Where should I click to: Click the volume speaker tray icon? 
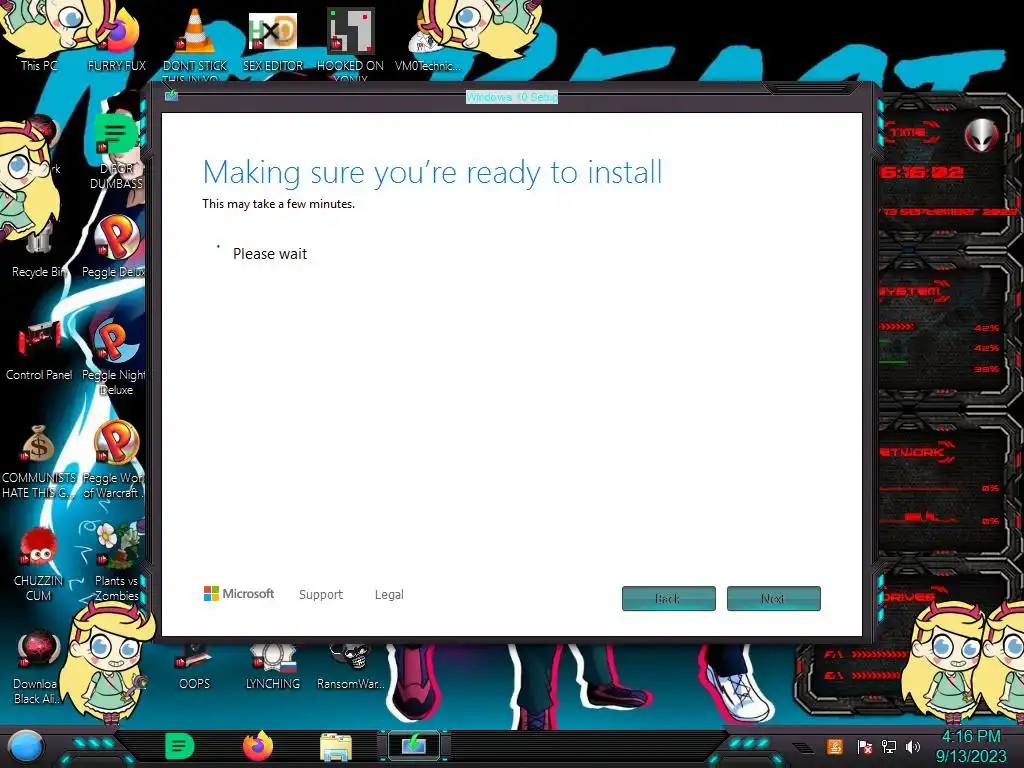tap(913, 746)
